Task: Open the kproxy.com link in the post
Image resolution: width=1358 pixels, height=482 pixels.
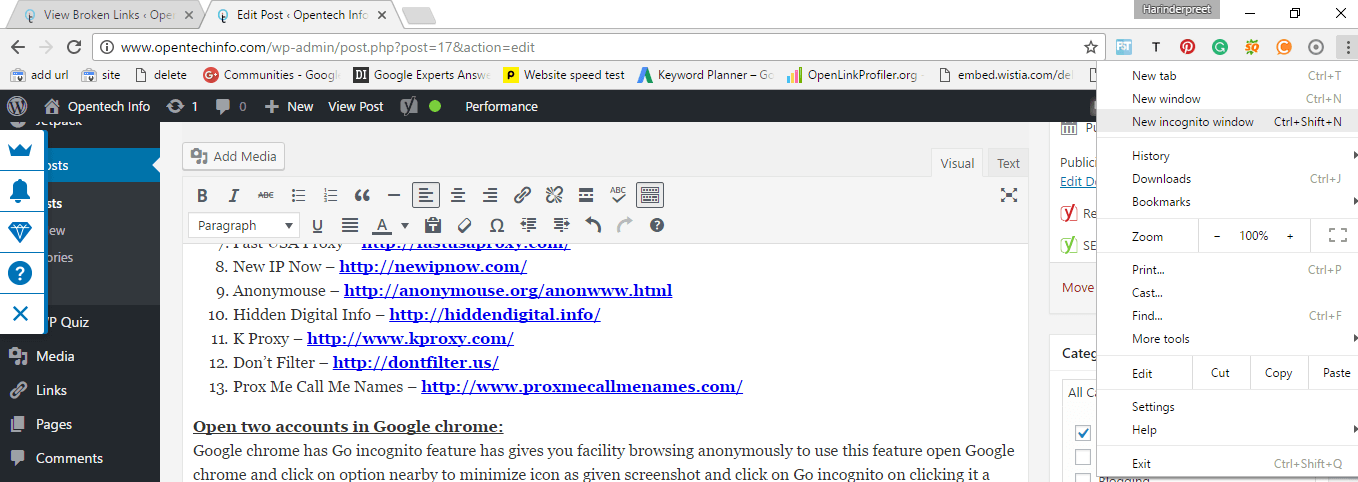Action: click(x=410, y=339)
